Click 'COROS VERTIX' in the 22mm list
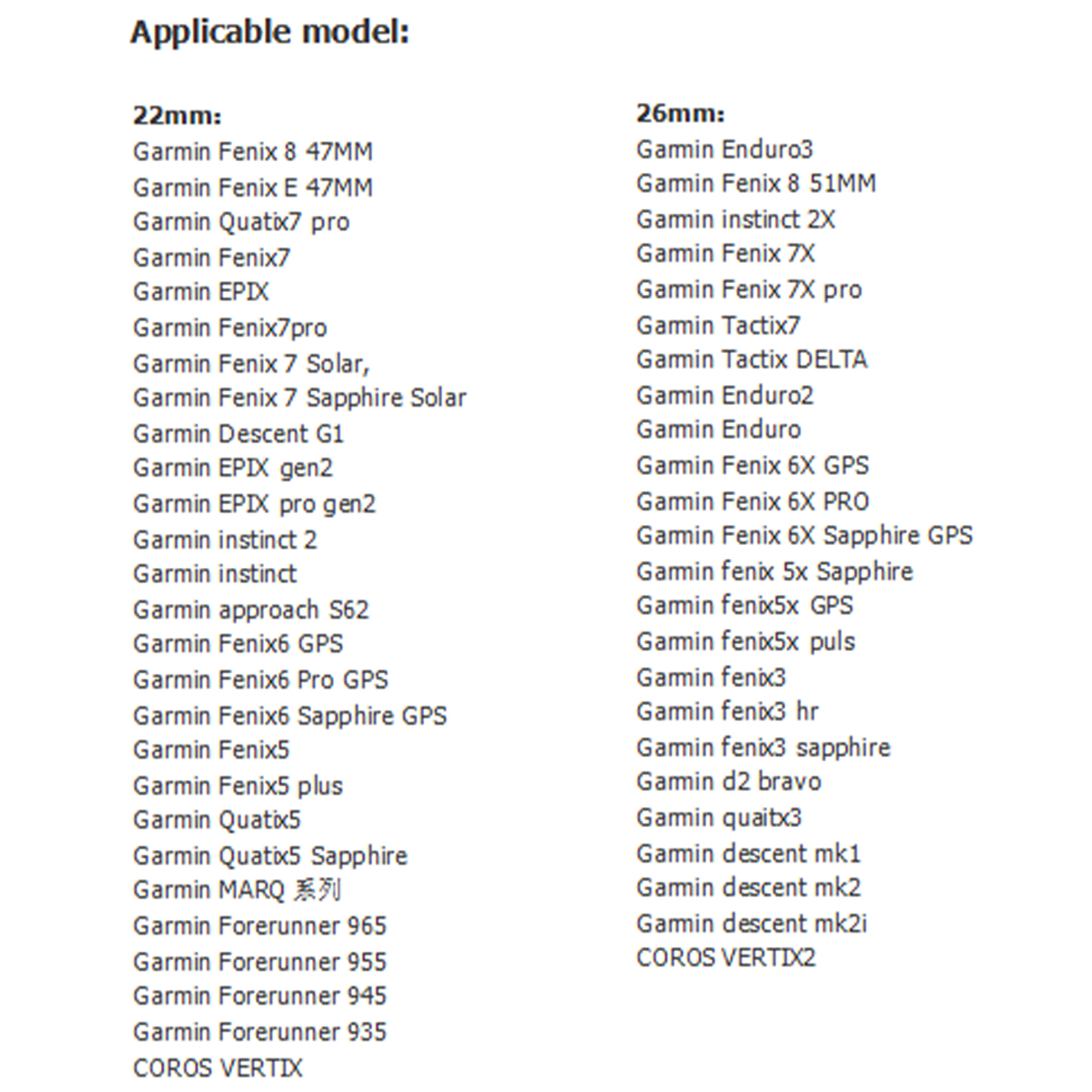The height and width of the screenshot is (1092, 1092). tap(217, 1067)
